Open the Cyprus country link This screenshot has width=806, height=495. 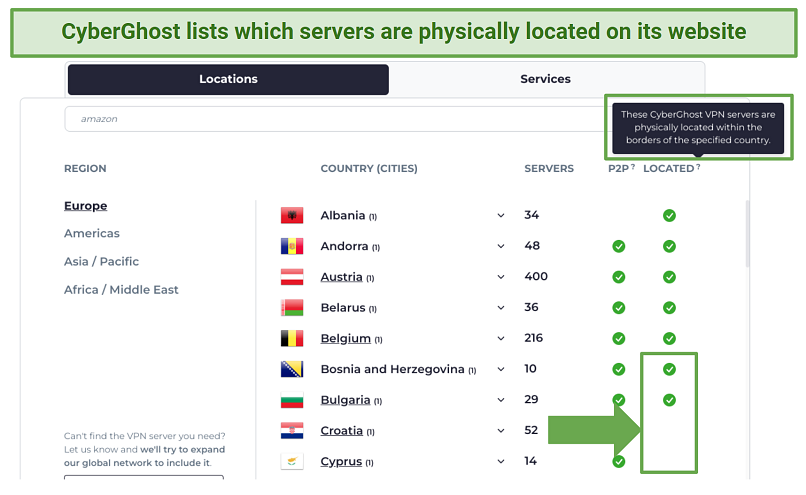point(341,462)
